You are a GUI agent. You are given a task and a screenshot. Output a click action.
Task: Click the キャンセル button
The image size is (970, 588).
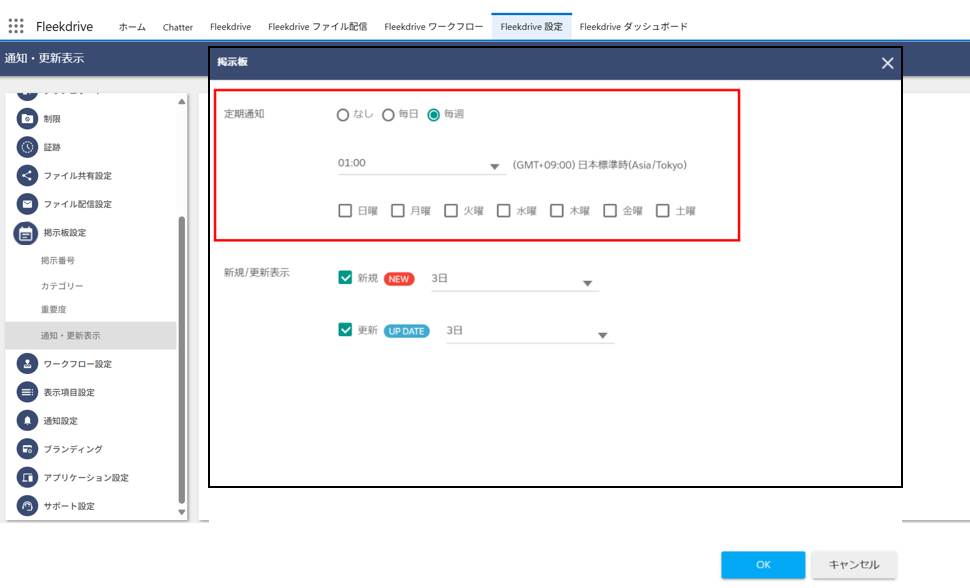tap(854, 564)
